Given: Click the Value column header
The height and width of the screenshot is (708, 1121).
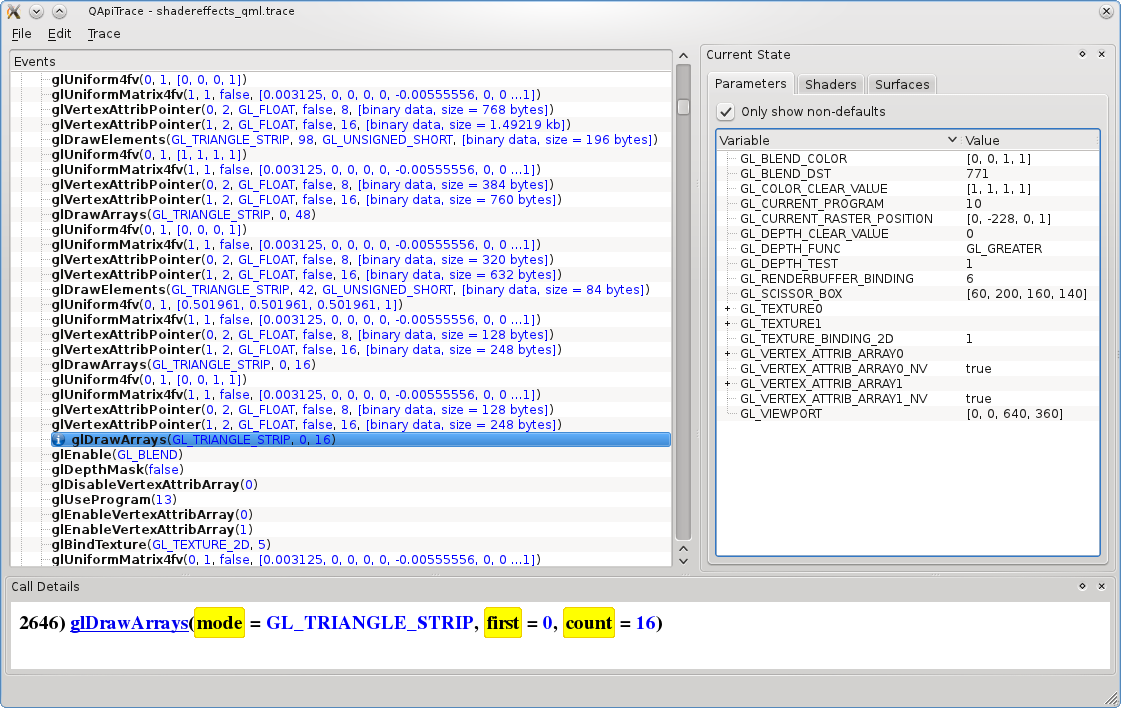Looking at the screenshot, I should [x=1030, y=140].
